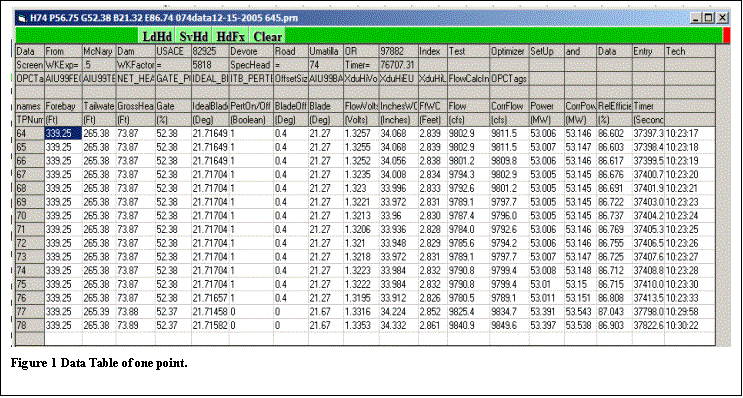Click the Timer column header
The image size is (743, 398).
click(649, 106)
